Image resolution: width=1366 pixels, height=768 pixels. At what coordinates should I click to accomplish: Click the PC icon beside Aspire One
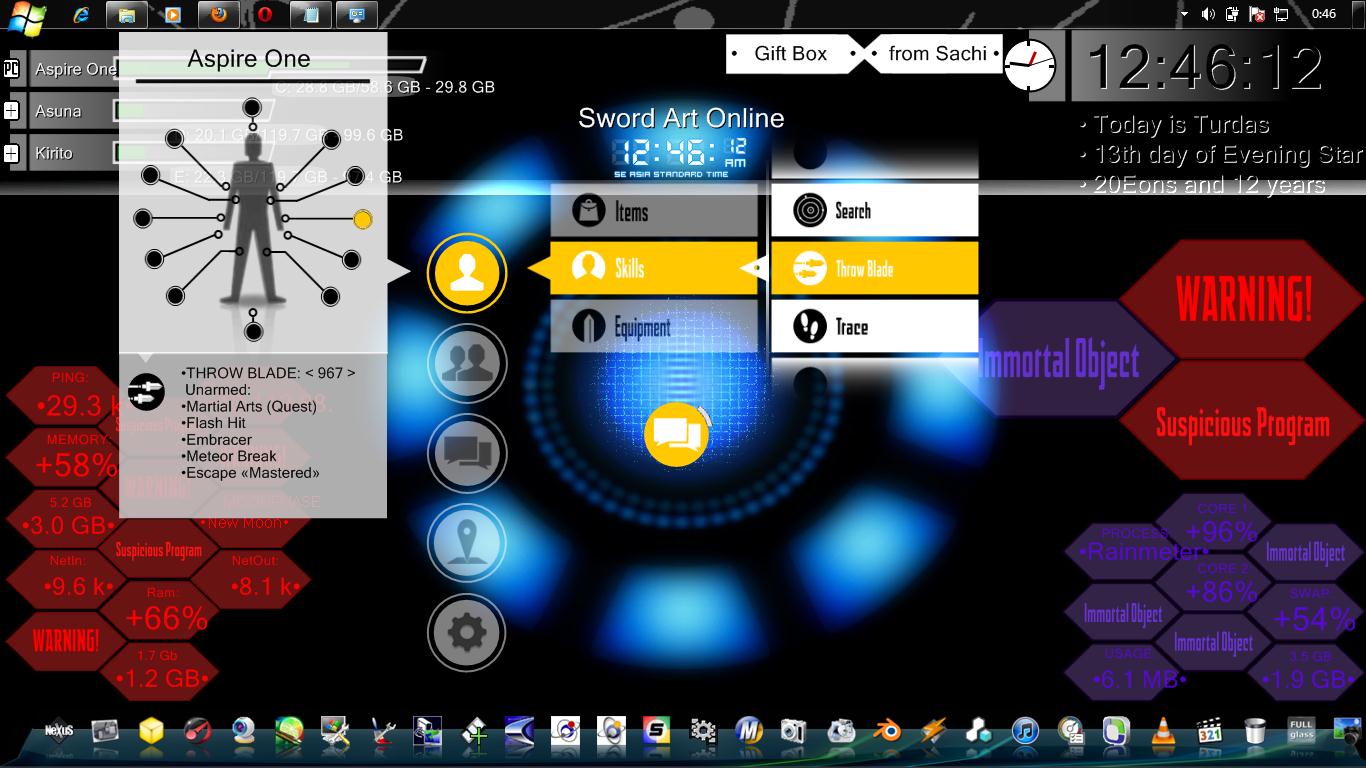[x=11, y=69]
